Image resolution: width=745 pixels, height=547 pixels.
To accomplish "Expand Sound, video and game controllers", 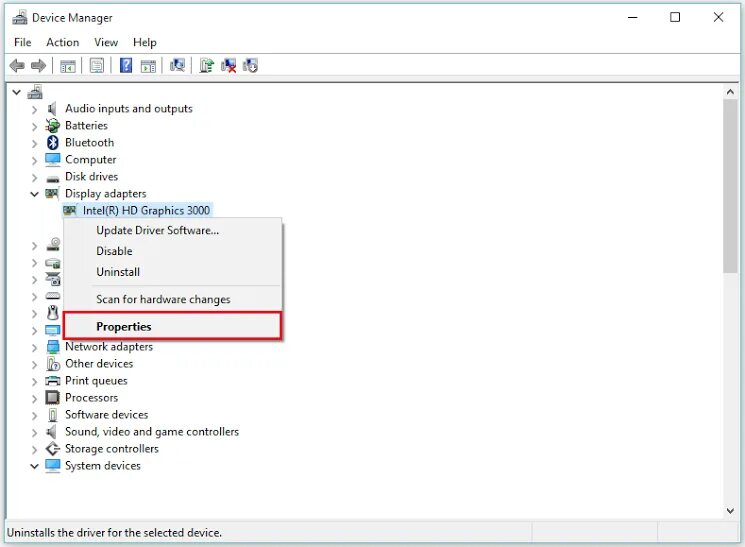I will (34, 433).
